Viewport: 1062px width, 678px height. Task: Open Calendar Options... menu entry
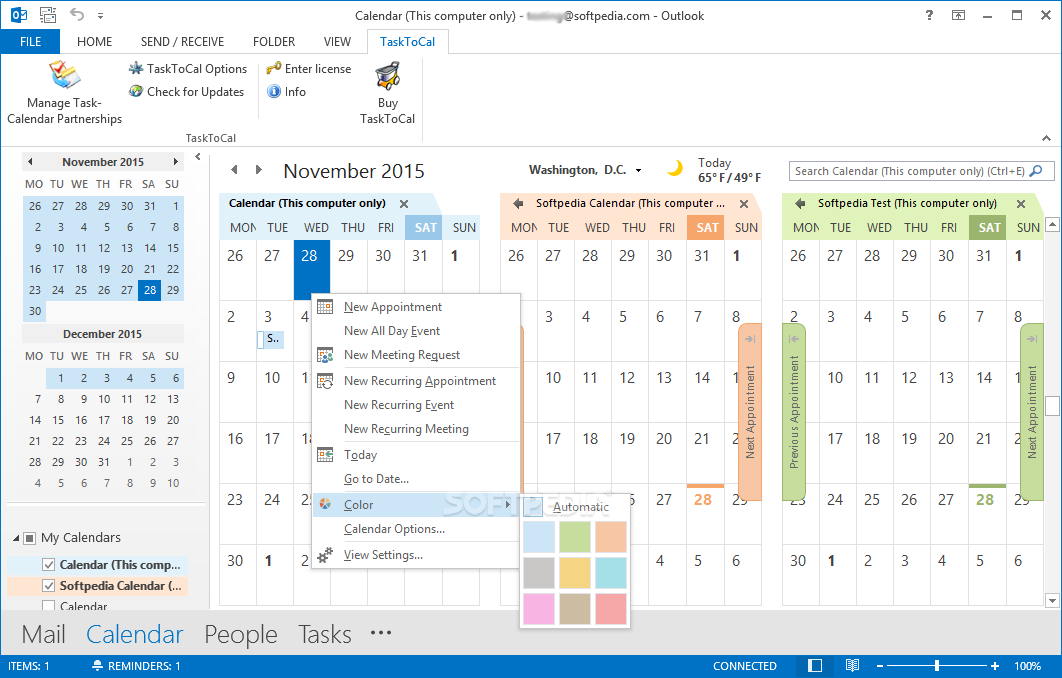pyautogui.click(x=416, y=529)
